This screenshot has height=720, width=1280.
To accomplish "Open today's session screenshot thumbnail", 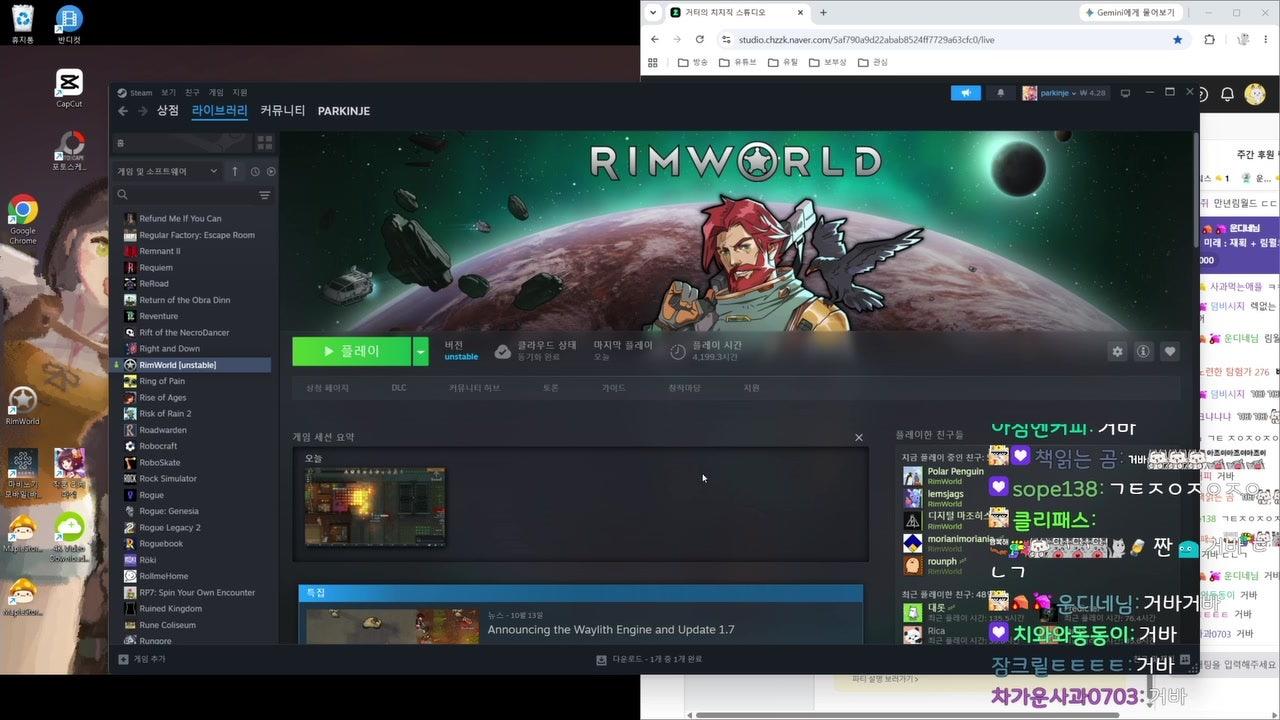I will click(x=375, y=507).
